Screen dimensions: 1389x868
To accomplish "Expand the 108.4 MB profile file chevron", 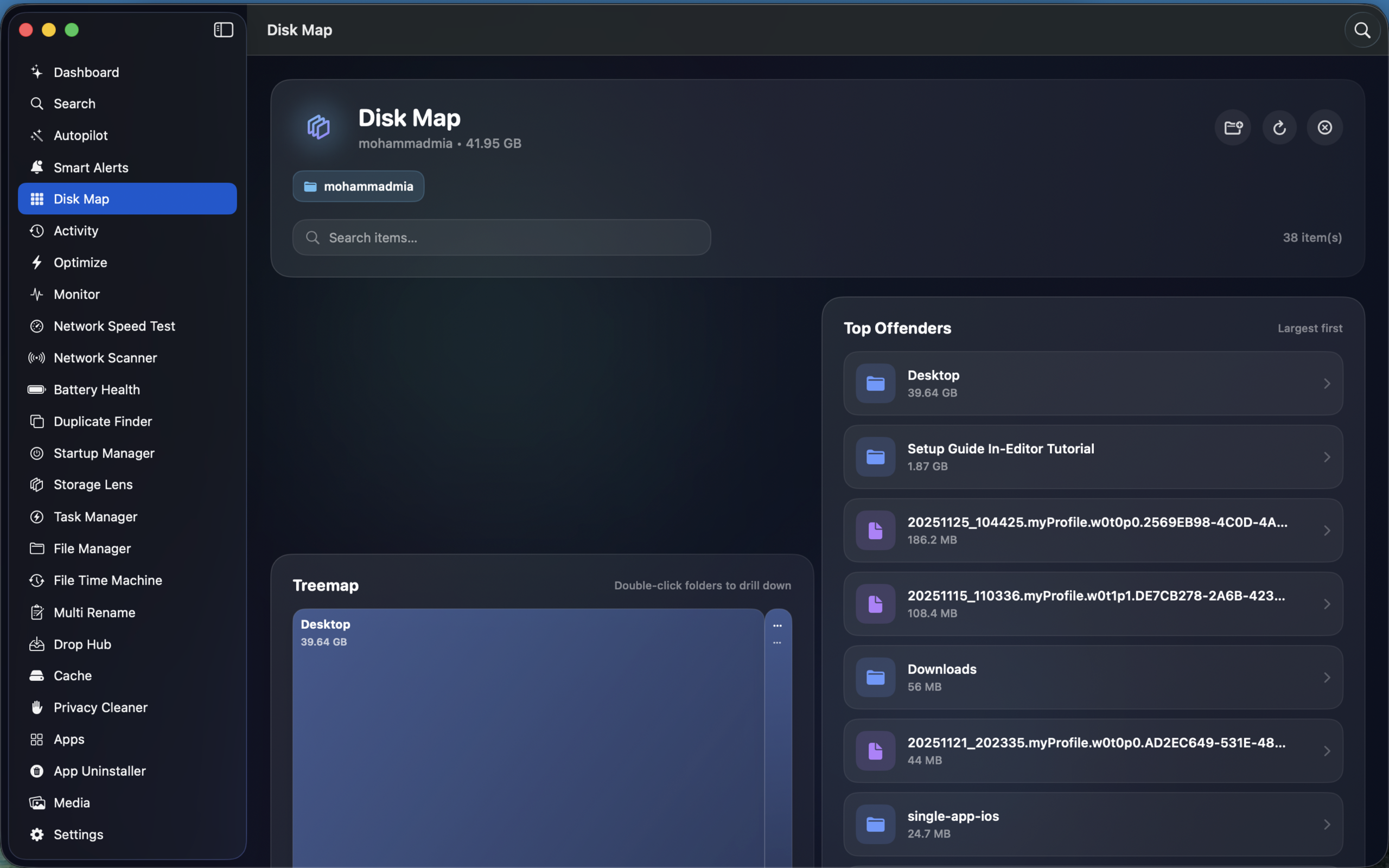I will coord(1327,604).
